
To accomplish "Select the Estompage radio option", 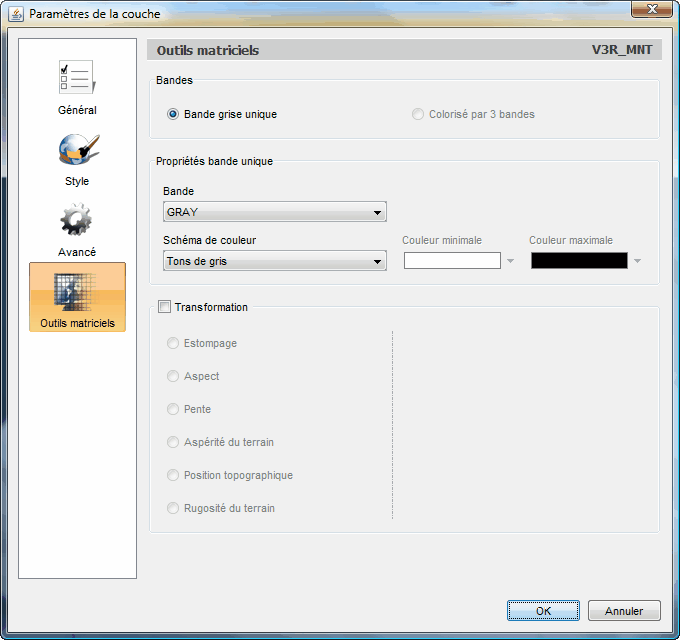I will click(173, 343).
